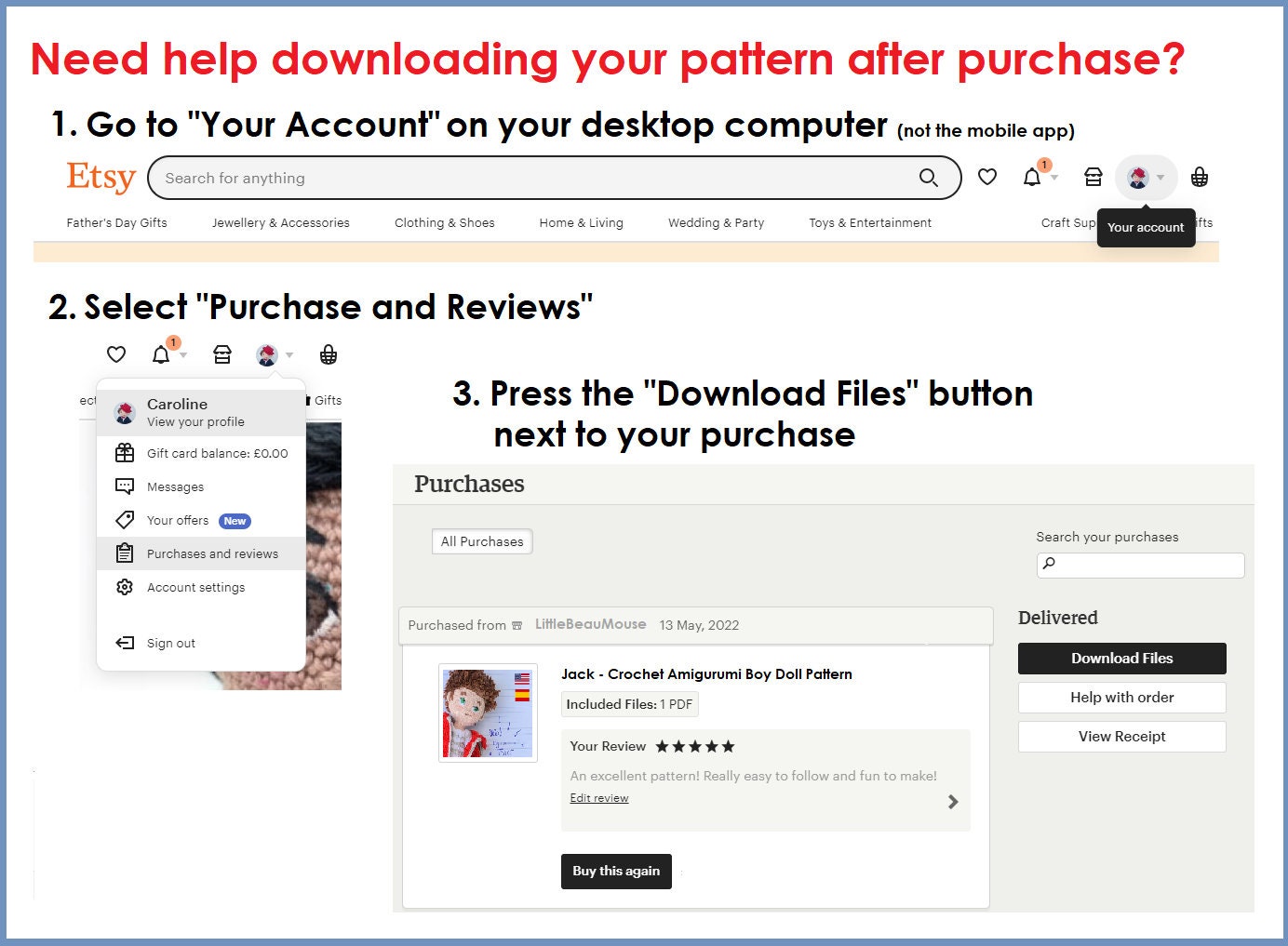Expand notifications dropdown arrow in step 2 header
This screenshot has height=946, width=1288.
(x=183, y=355)
